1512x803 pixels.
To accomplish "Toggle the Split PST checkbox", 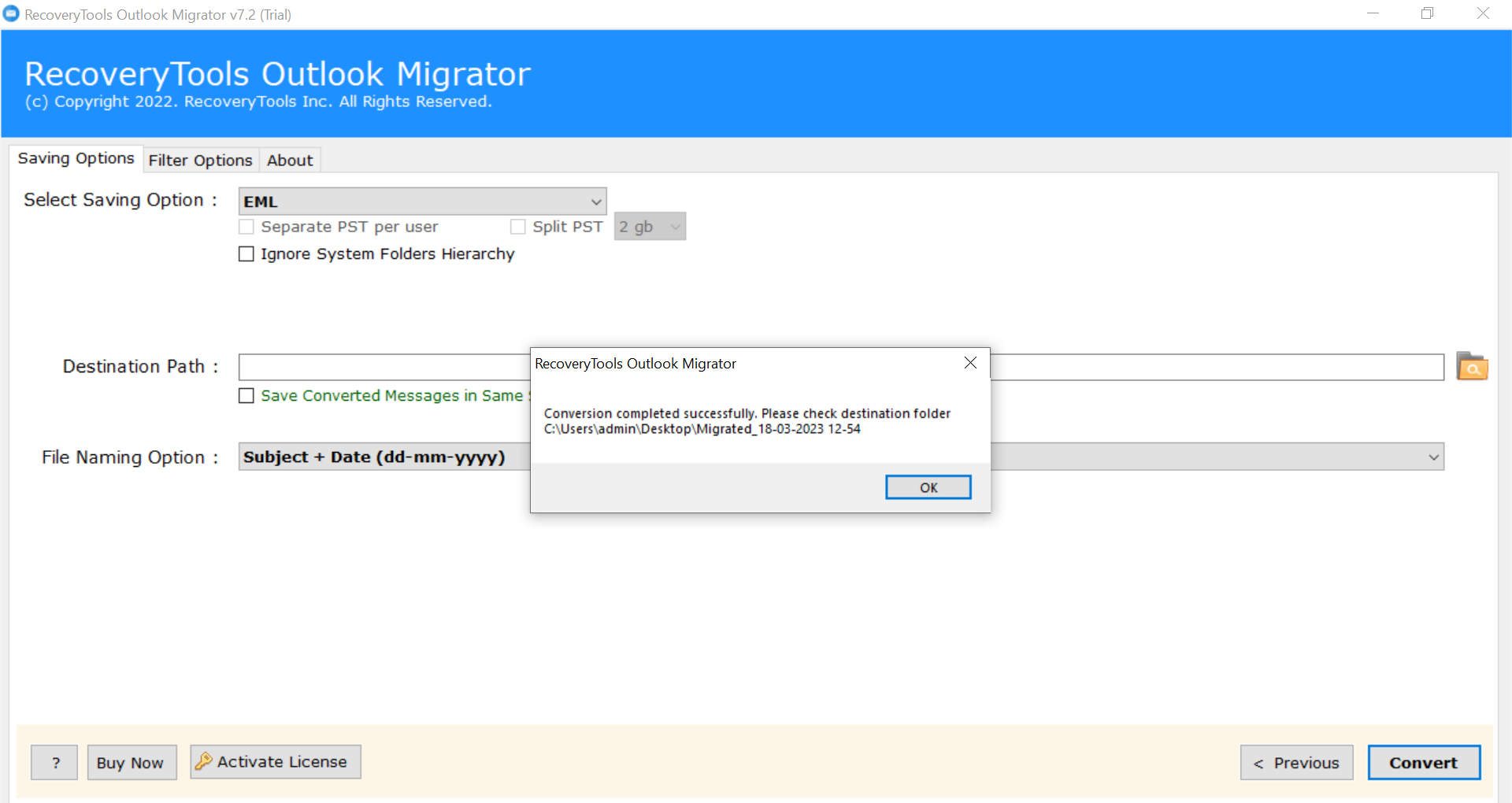I will coord(518,227).
